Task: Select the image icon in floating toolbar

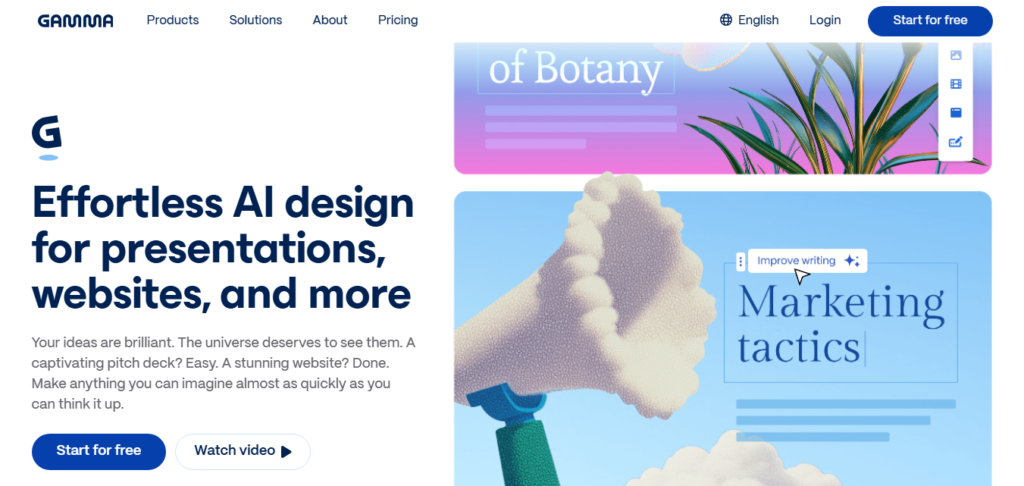Action: (955, 56)
